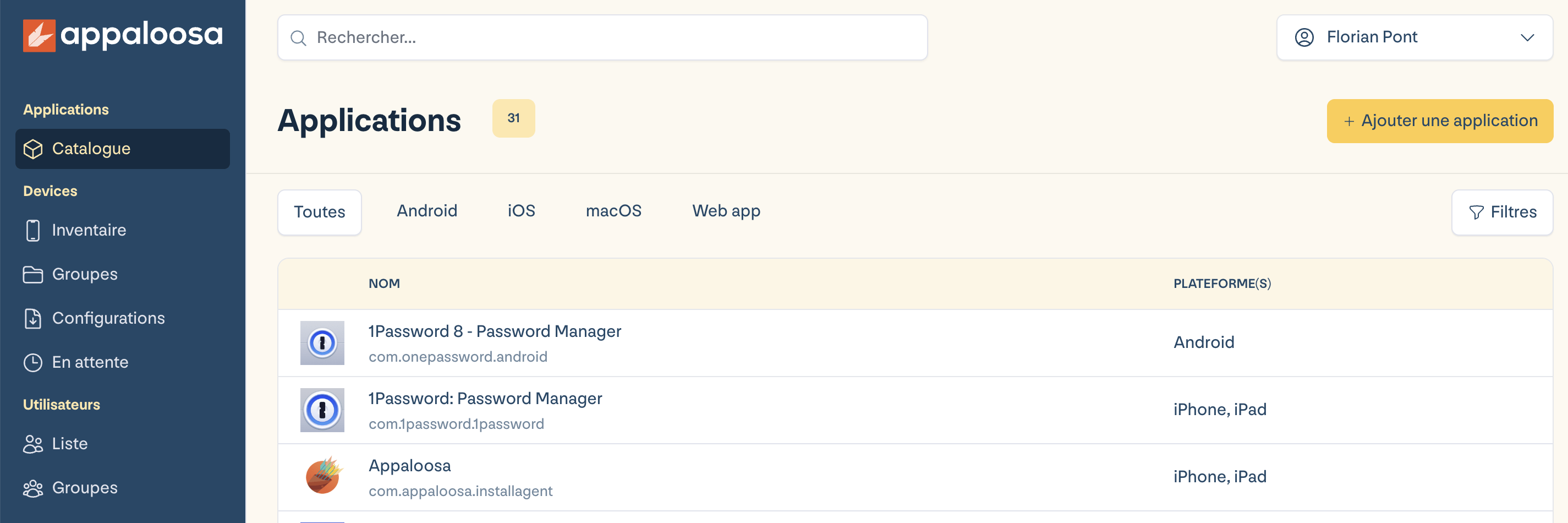Click the Applications page heading

click(369, 121)
